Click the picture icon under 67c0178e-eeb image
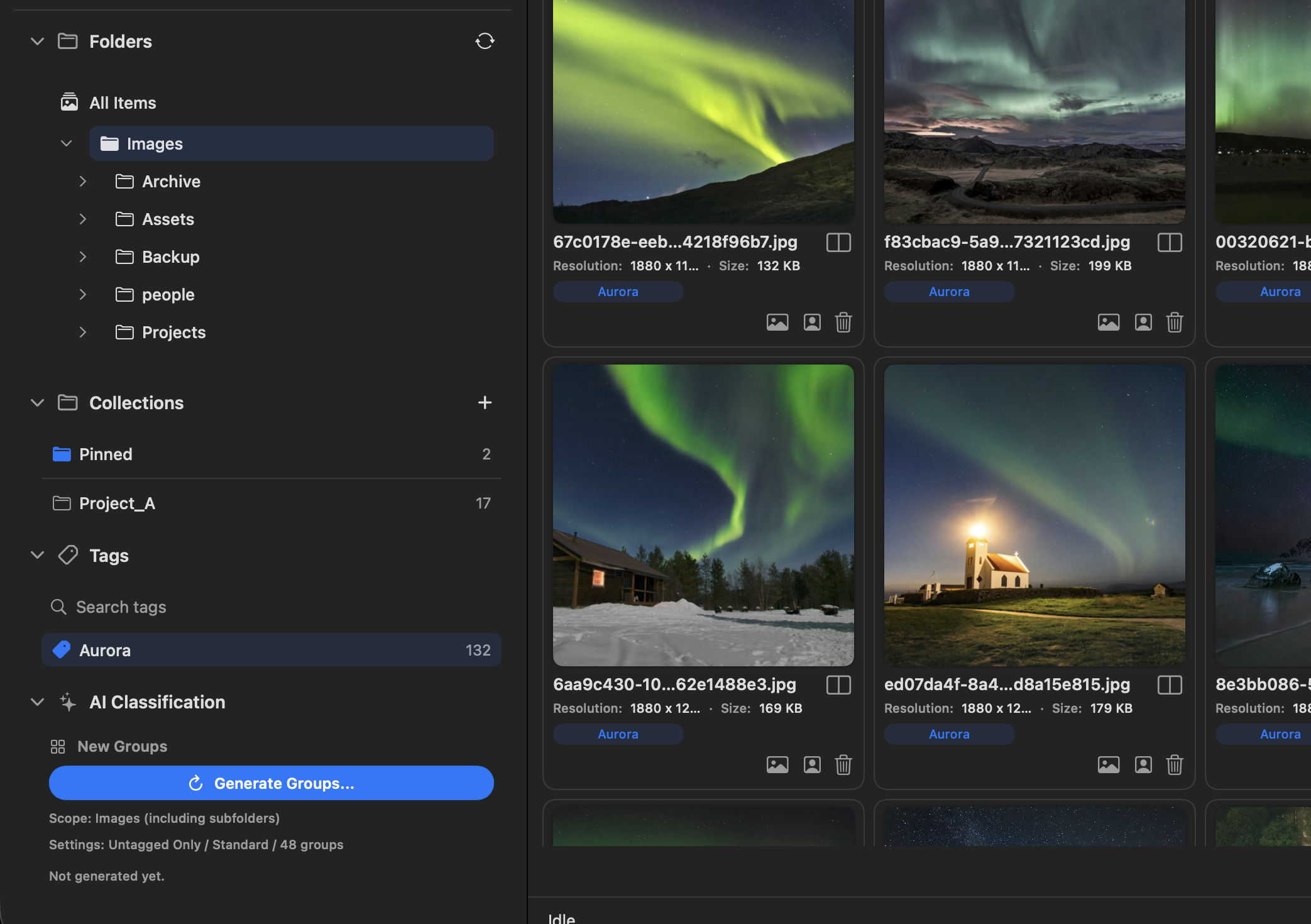The height and width of the screenshot is (924, 1311). (777, 322)
